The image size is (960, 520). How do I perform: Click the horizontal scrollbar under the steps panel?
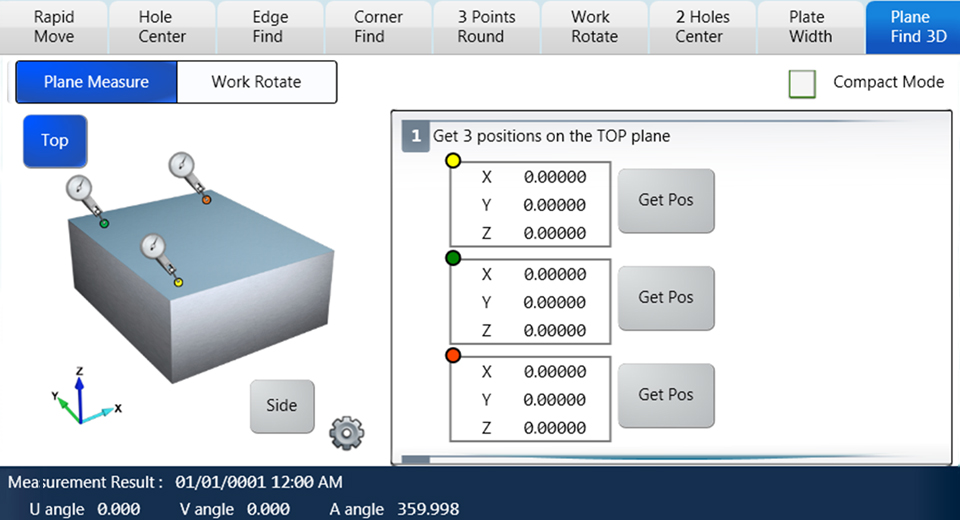click(670, 460)
